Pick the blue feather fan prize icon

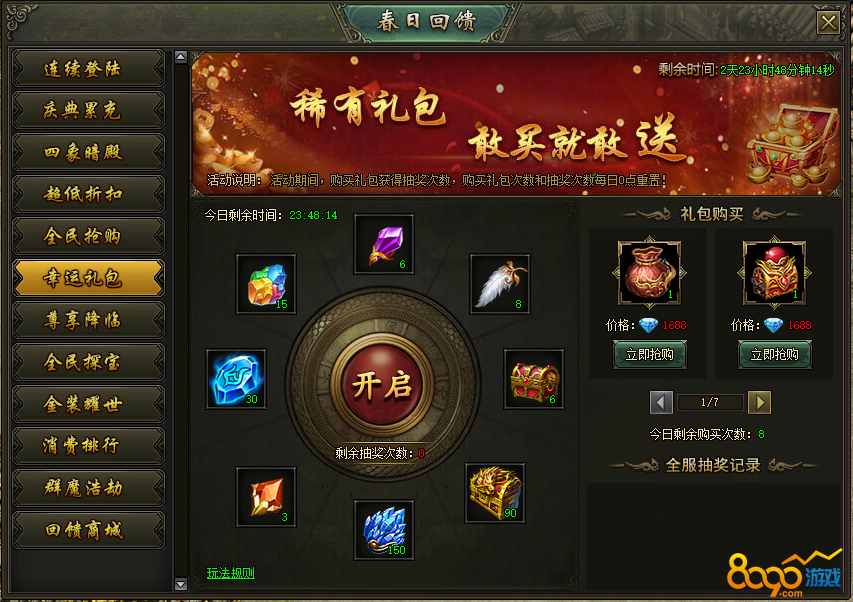coord(384,530)
